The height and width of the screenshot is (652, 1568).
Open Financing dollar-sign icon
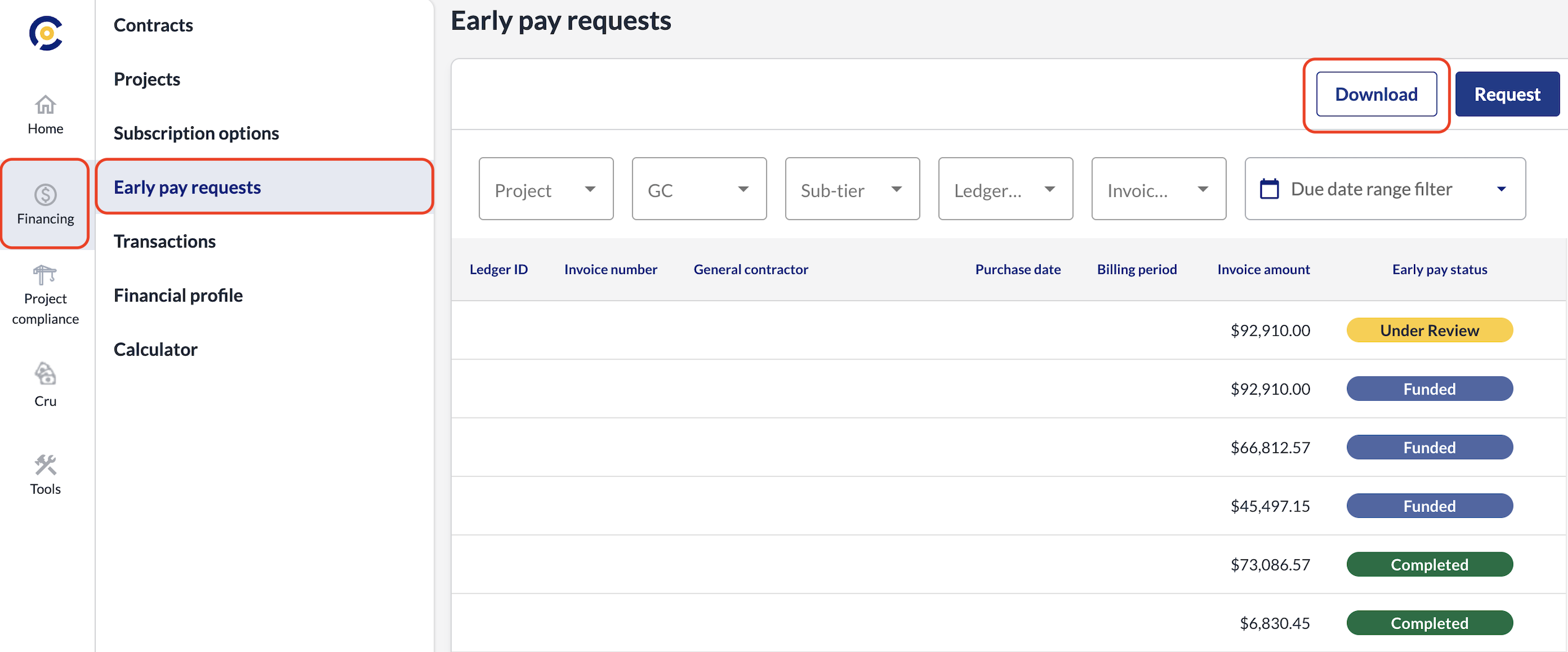pyautogui.click(x=45, y=195)
